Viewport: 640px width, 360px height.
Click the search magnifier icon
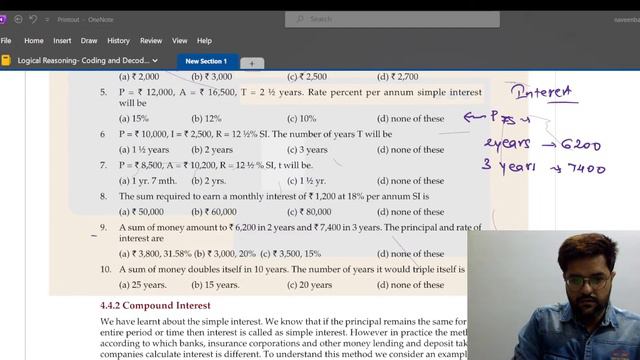(300, 19)
